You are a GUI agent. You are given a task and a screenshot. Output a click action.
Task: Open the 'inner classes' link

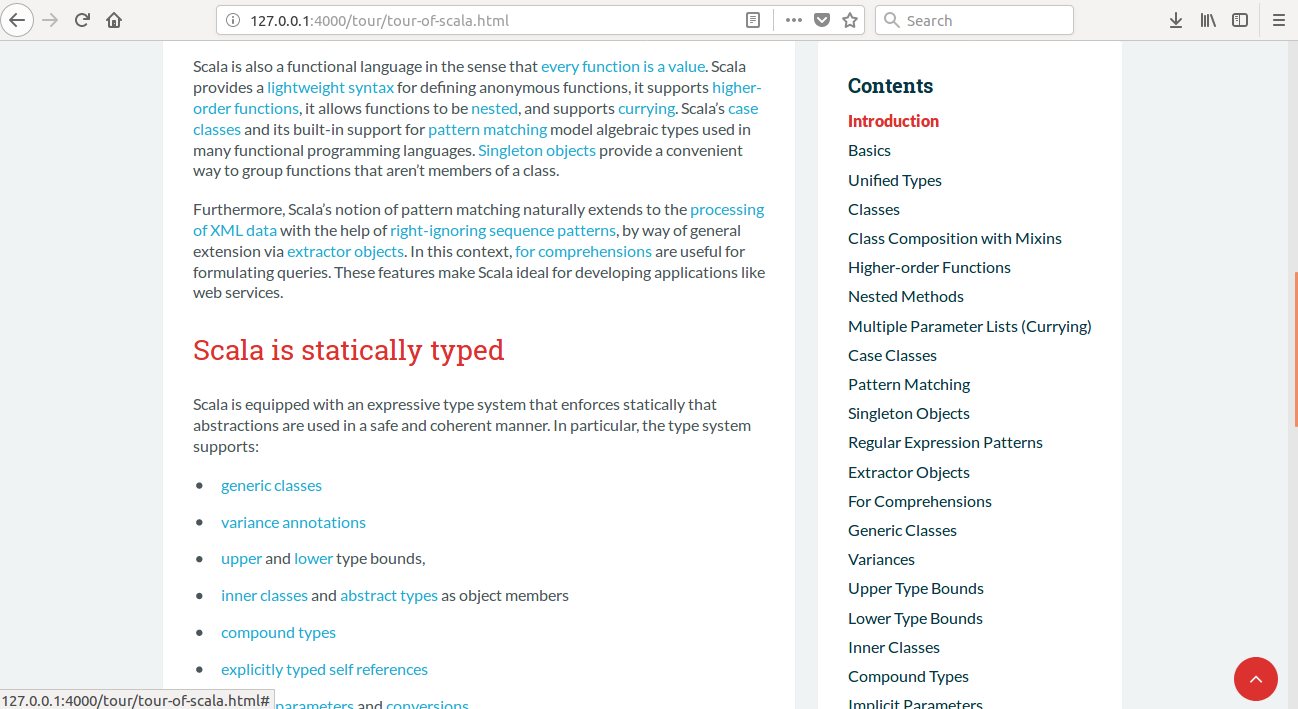pos(264,595)
